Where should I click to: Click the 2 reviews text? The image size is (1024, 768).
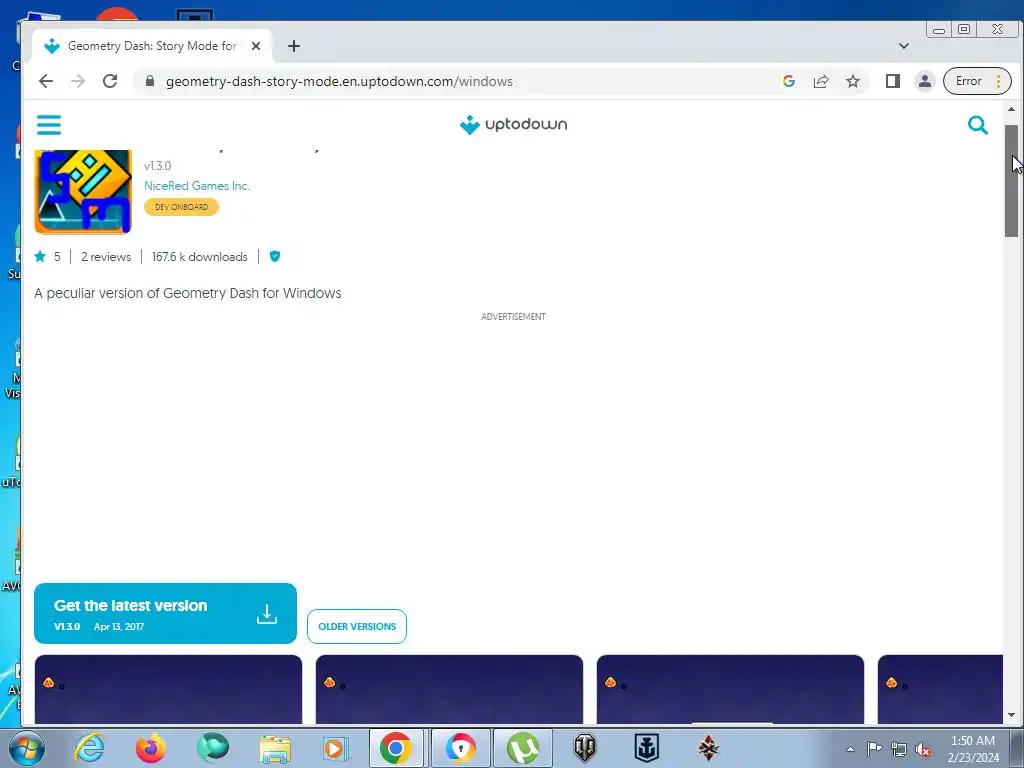106,257
